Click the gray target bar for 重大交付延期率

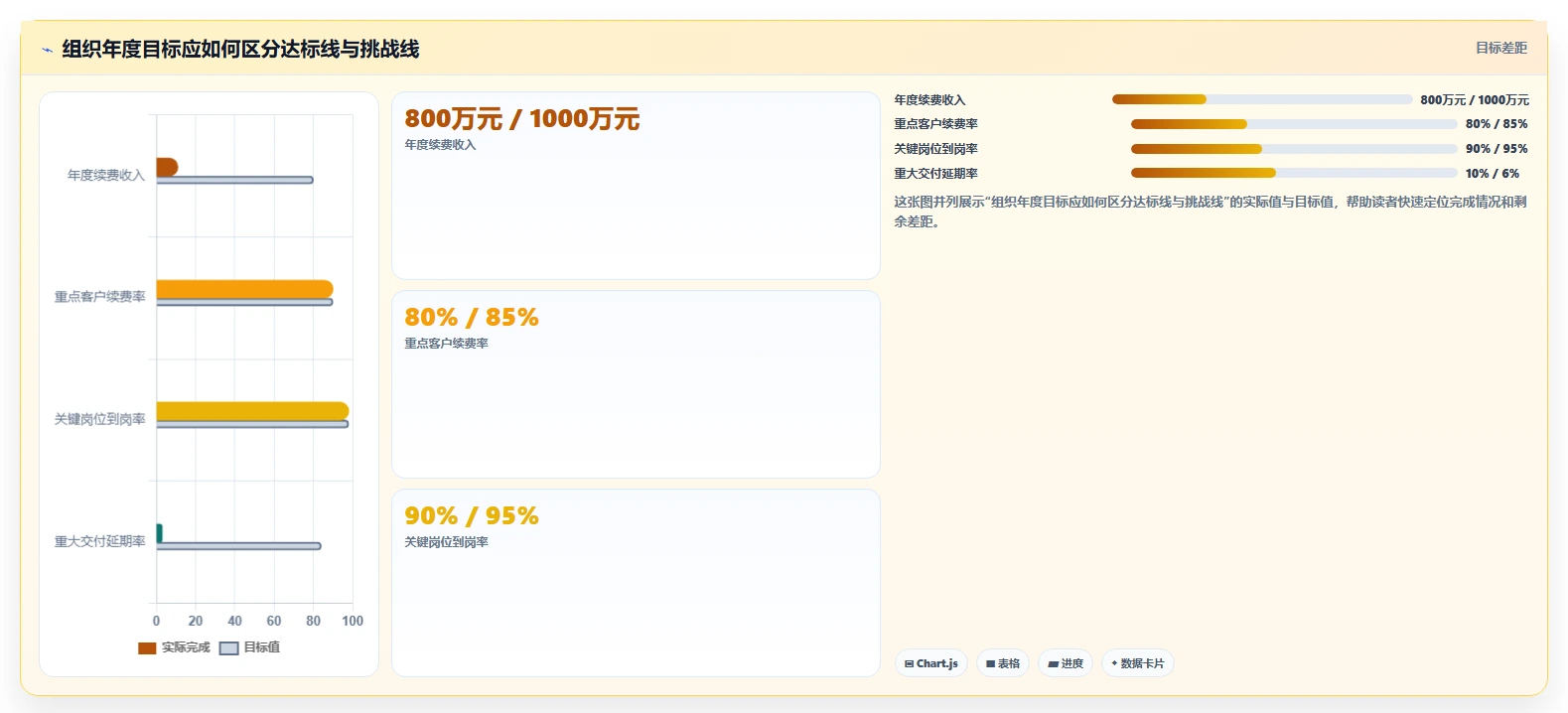click(238, 546)
